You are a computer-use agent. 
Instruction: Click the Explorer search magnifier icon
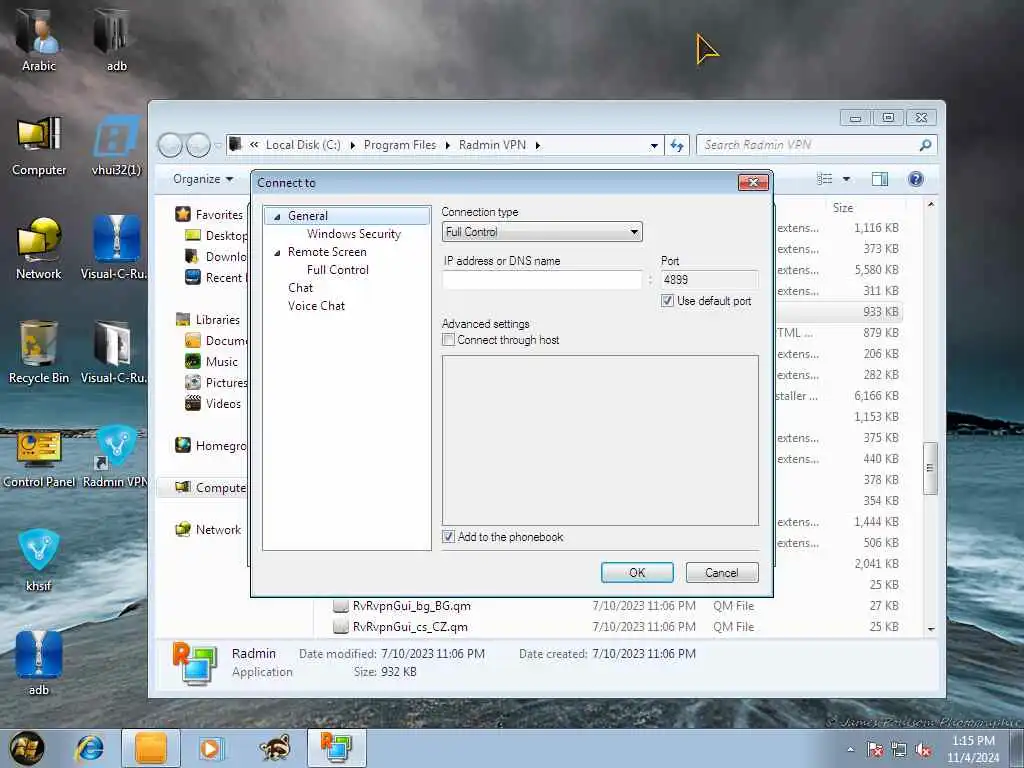(925, 145)
